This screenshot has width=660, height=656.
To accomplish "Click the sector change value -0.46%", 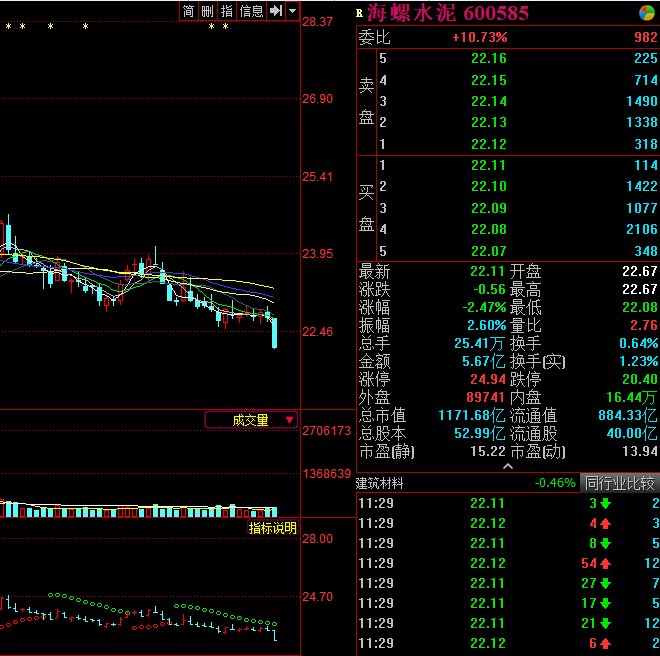I will point(555,483).
